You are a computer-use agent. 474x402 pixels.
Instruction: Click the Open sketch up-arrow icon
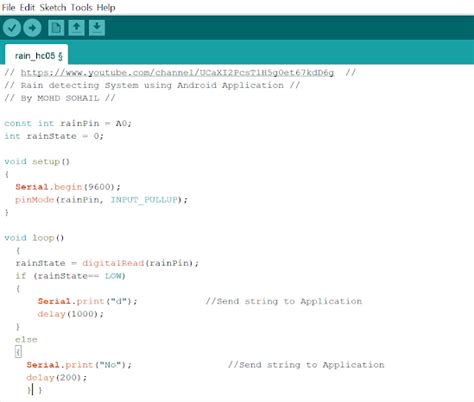(x=76, y=28)
